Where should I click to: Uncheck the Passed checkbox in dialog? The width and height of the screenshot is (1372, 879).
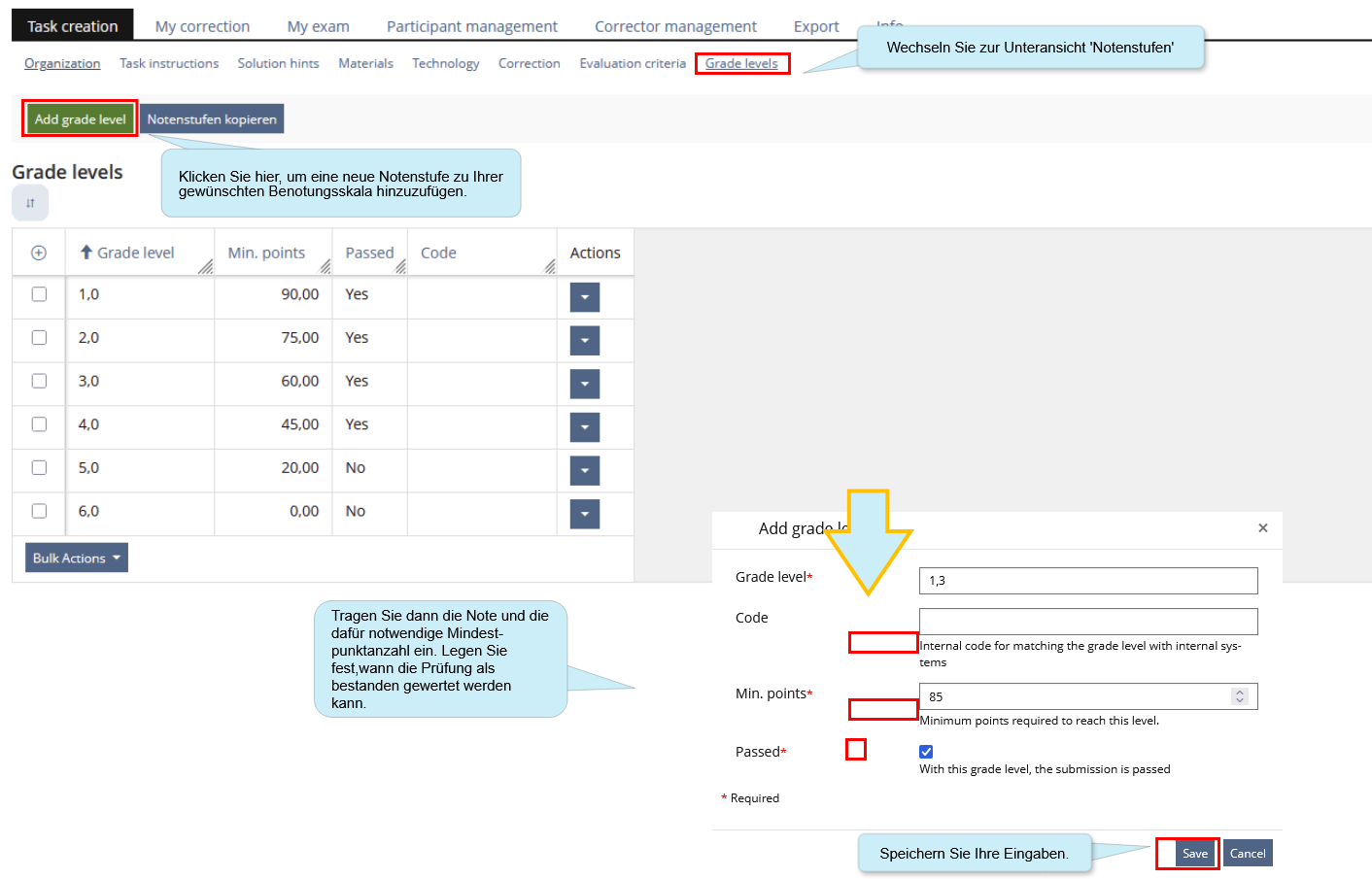coord(926,751)
